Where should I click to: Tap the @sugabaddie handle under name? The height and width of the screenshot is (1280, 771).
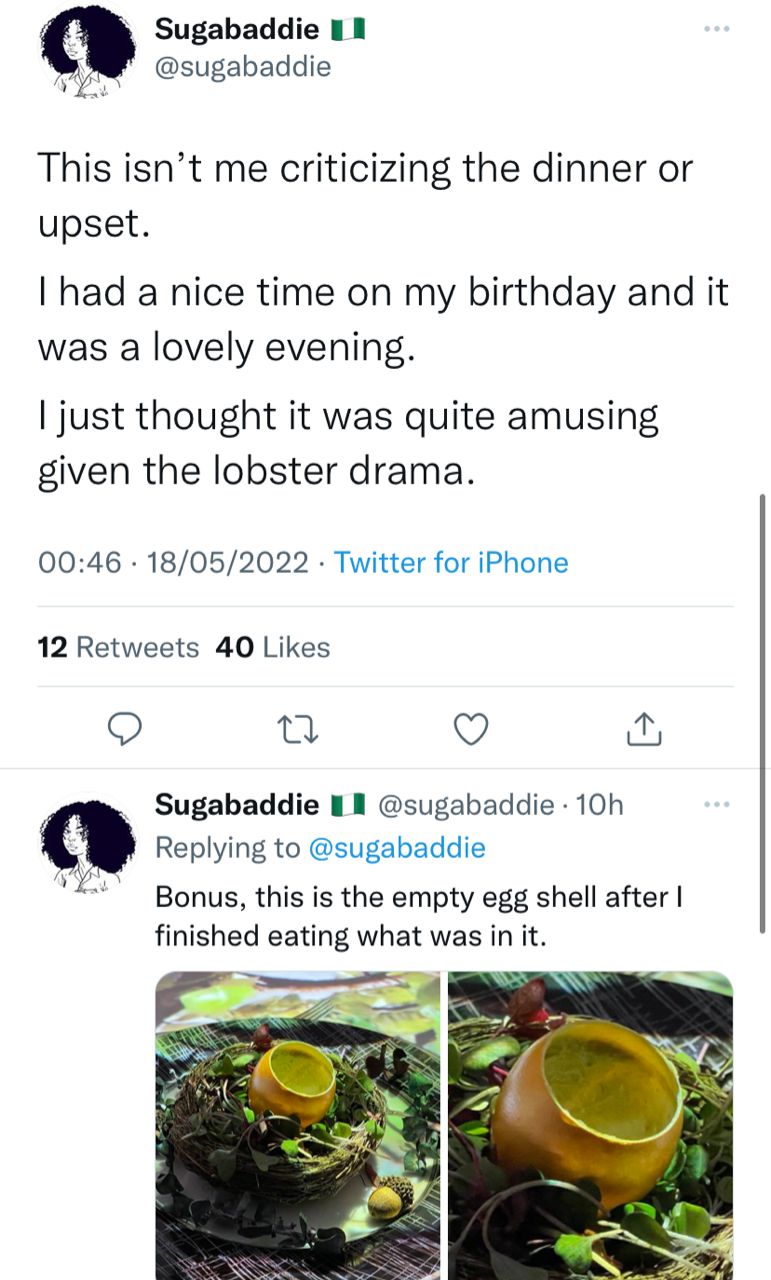point(242,68)
